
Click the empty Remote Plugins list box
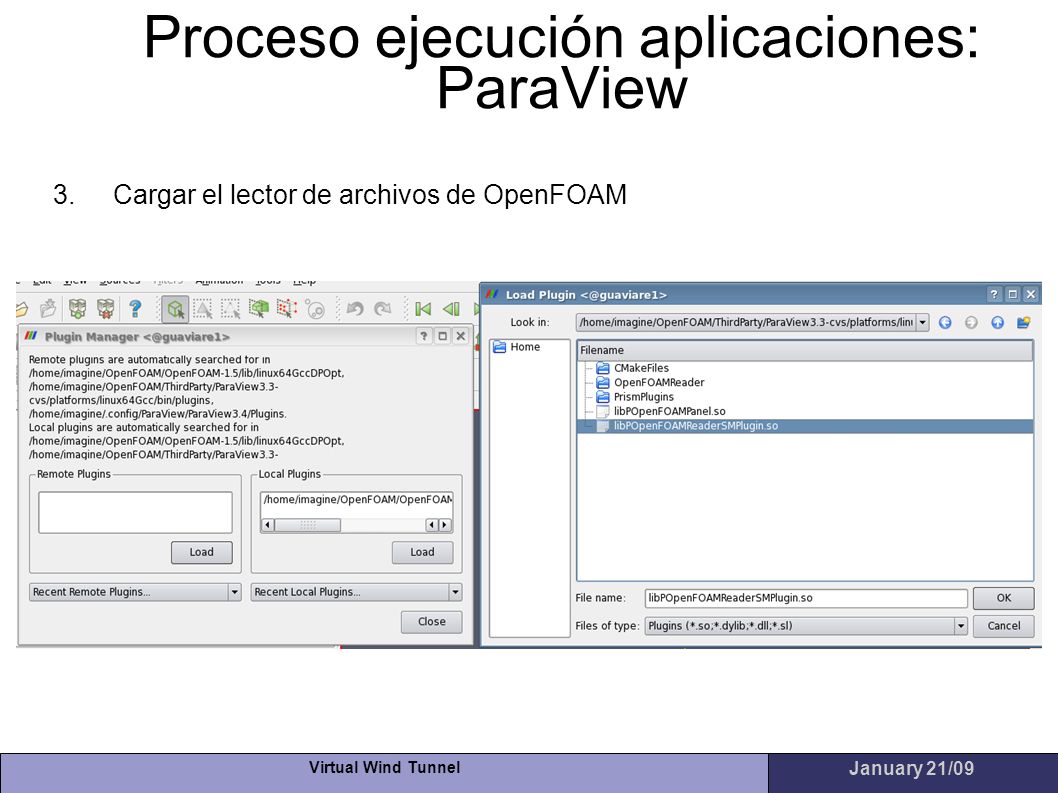click(135, 512)
